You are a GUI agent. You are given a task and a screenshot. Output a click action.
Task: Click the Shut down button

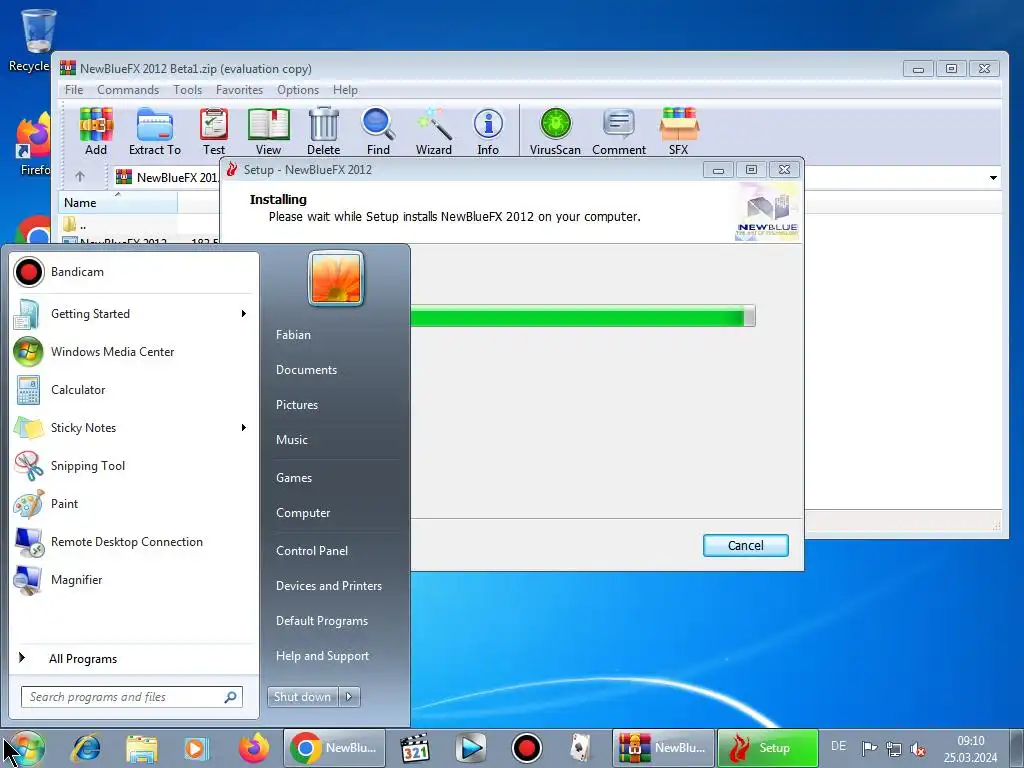click(x=302, y=697)
